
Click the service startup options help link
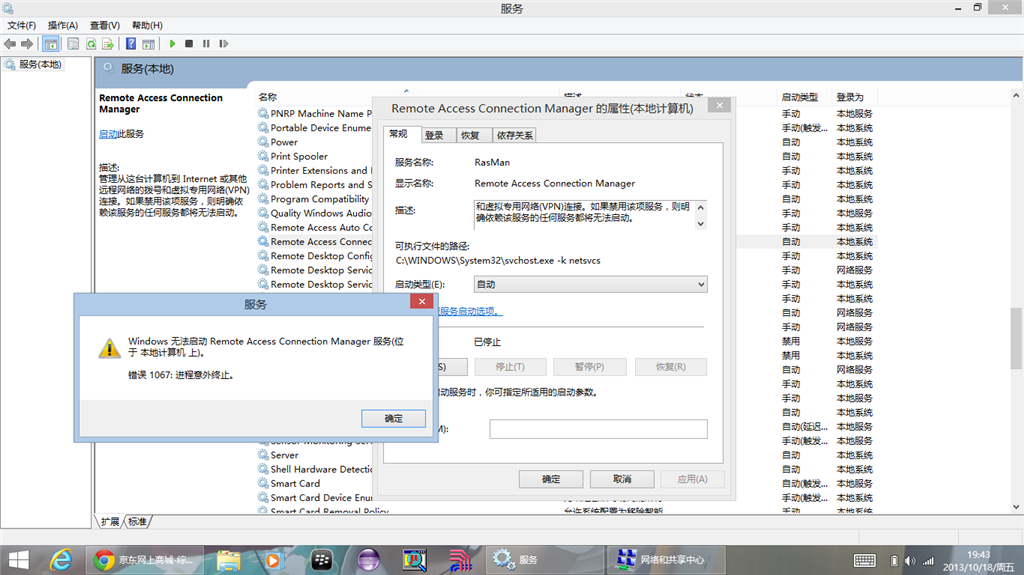pos(469,311)
